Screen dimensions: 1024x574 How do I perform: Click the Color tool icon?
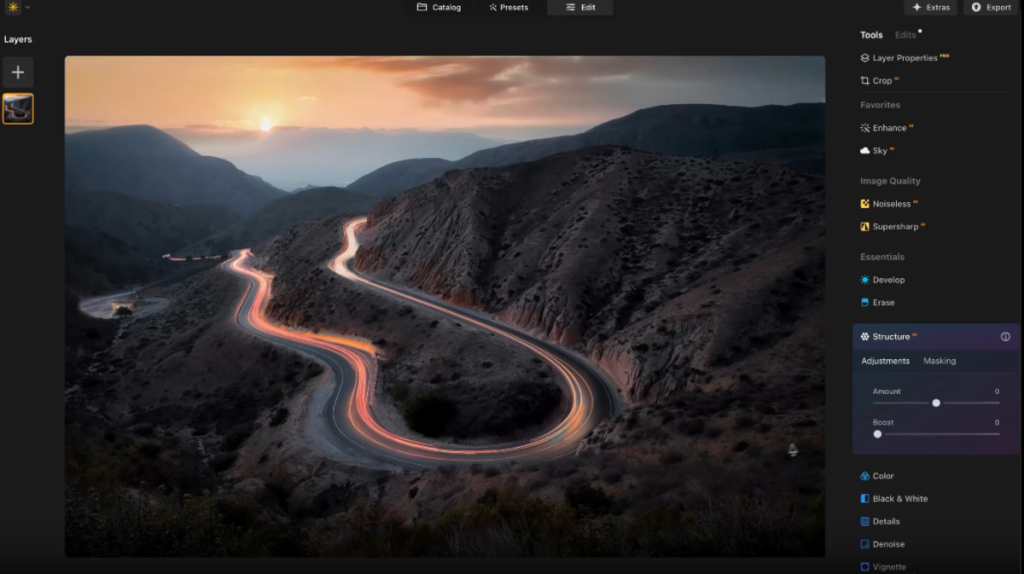click(865, 476)
